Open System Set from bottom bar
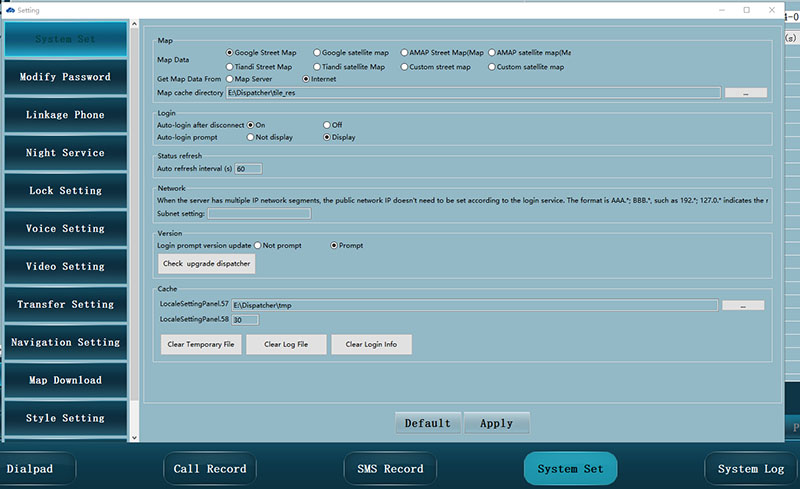This screenshot has height=489, width=800. click(x=570, y=469)
